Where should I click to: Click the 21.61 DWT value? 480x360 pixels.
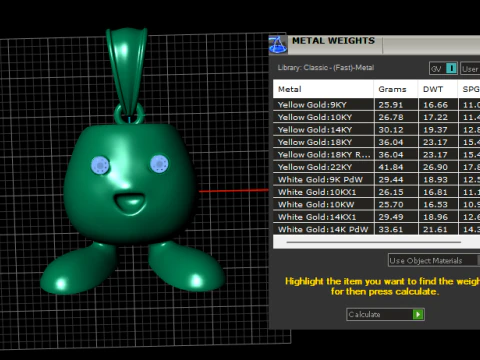click(435, 229)
